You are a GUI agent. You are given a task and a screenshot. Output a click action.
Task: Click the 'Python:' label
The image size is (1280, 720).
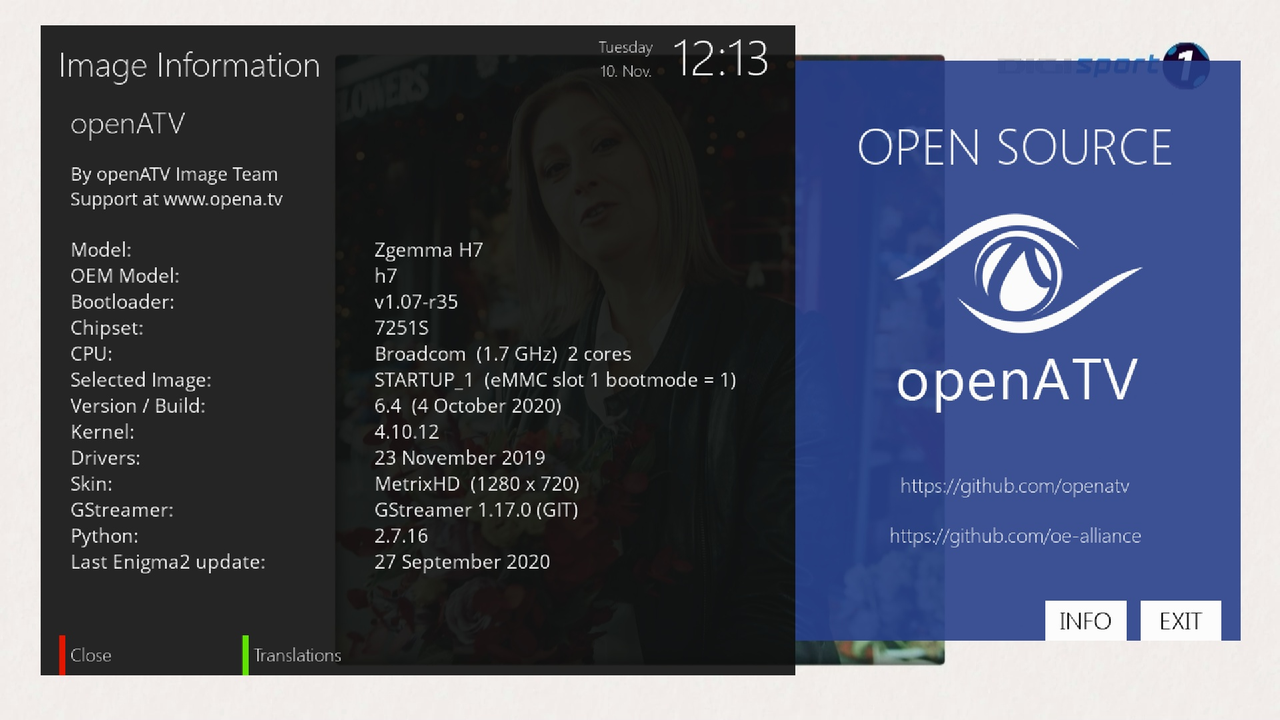tap(104, 536)
